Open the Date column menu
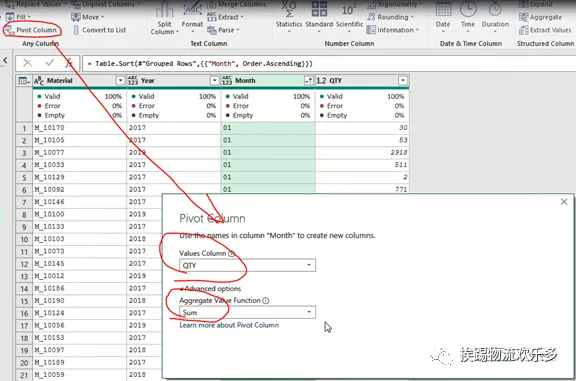576x381 pixels. tap(443, 17)
